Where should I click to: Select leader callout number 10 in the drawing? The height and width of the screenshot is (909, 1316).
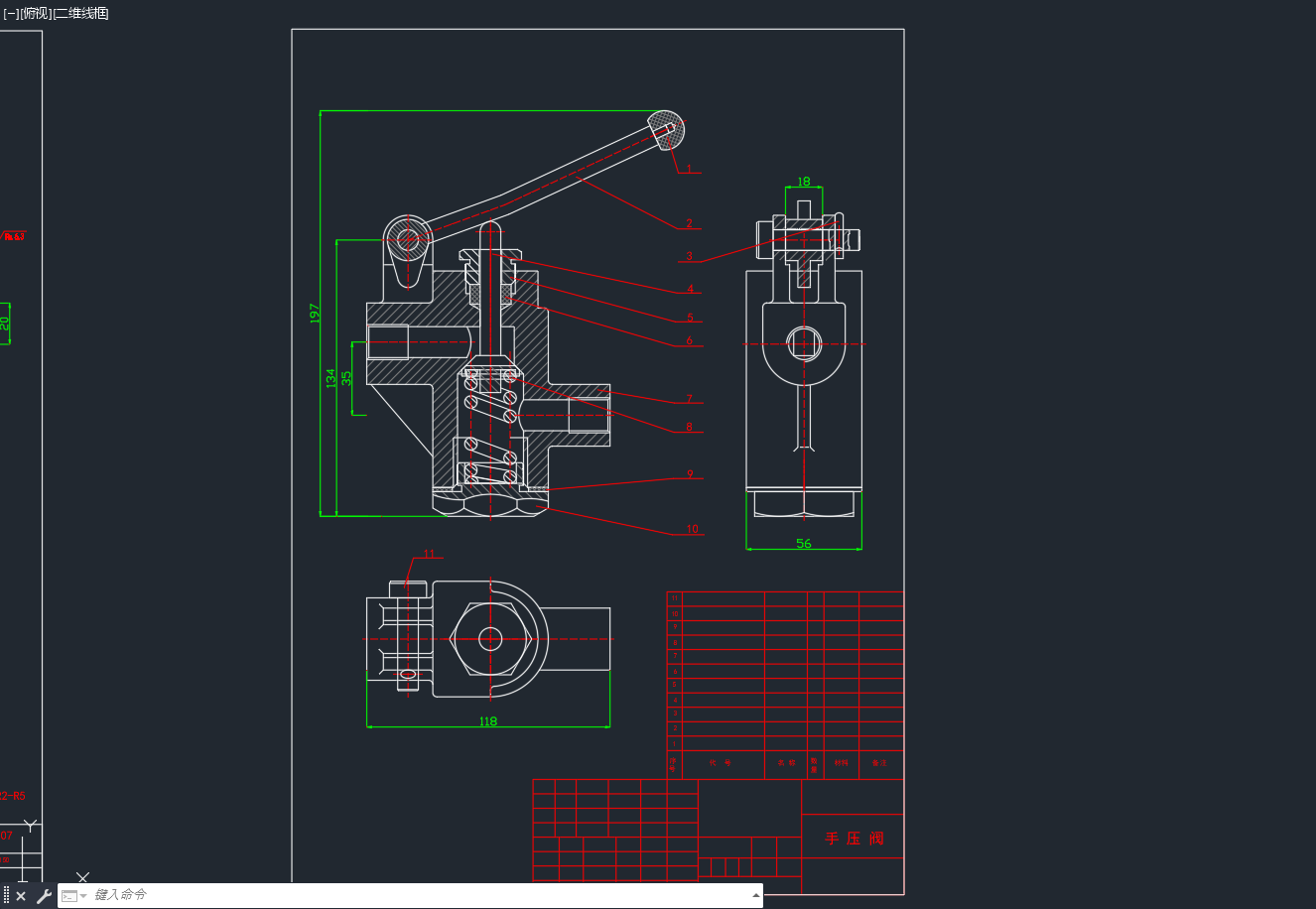pyautogui.click(x=692, y=529)
